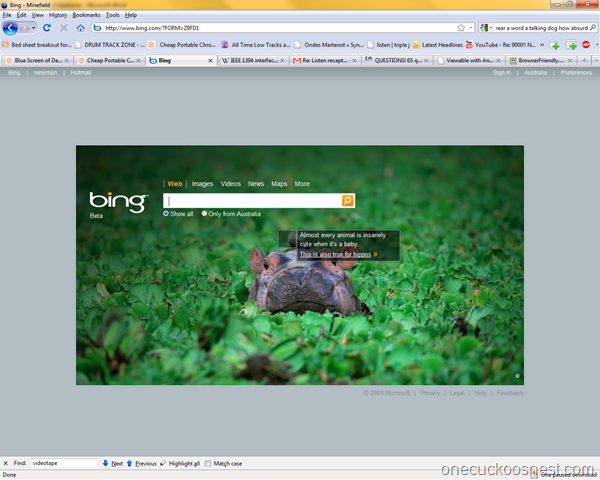Open listen | triple j bookmark
600x480 pixels.
click(x=388, y=45)
